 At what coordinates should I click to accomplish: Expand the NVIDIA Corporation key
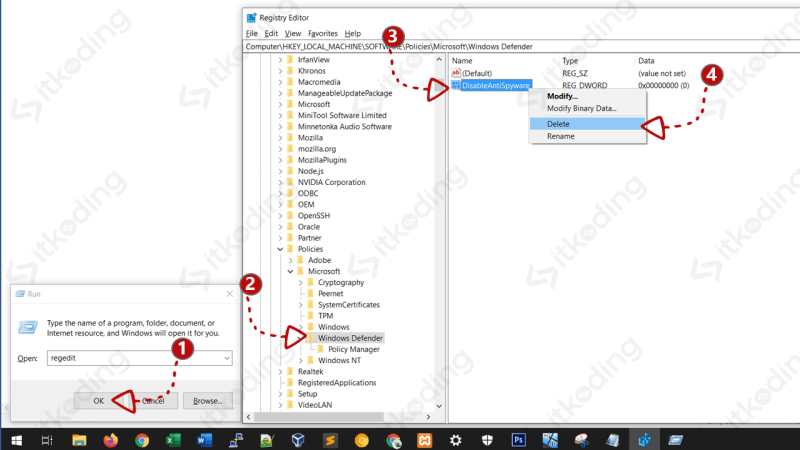point(280,182)
